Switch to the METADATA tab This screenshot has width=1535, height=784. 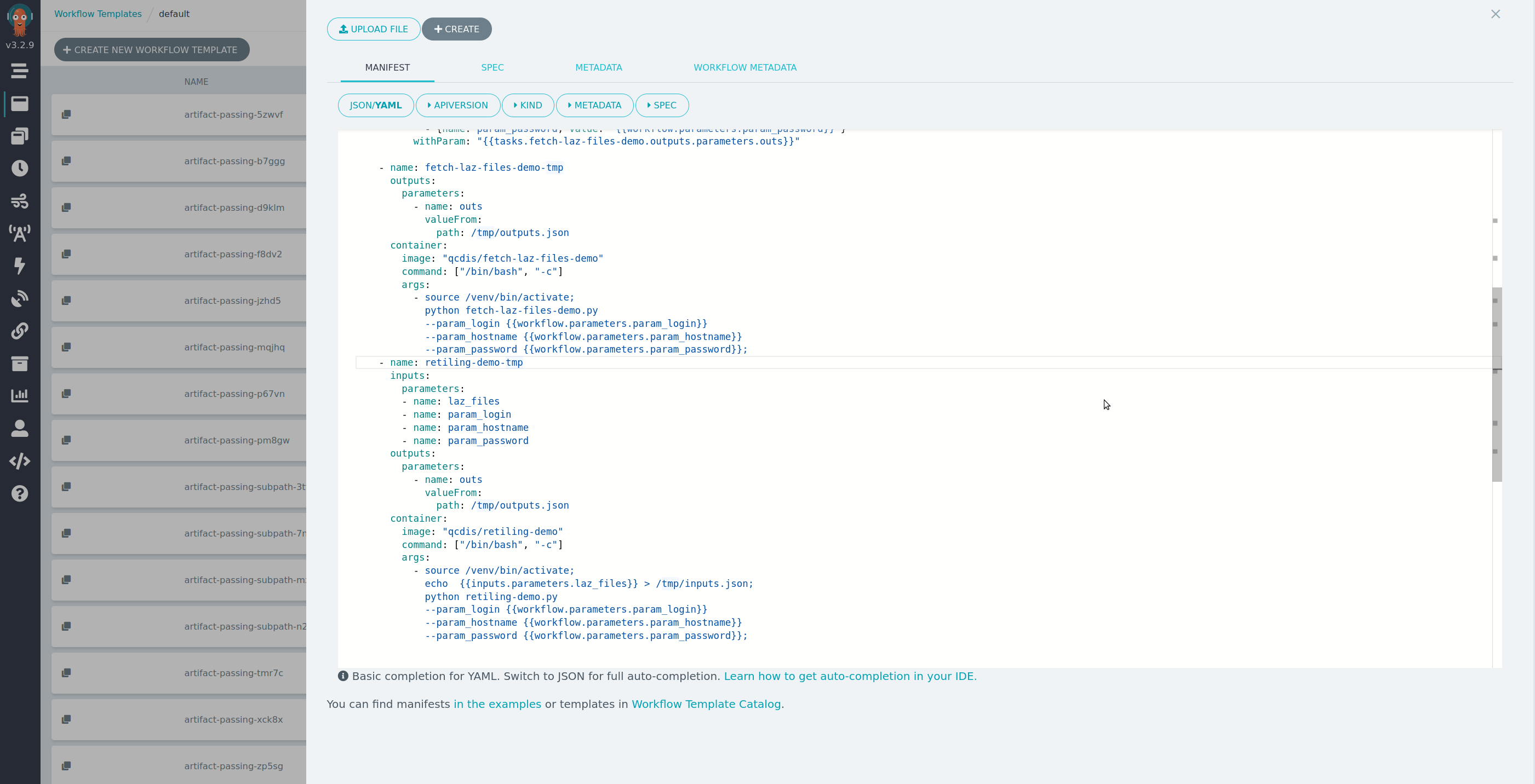tap(598, 67)
